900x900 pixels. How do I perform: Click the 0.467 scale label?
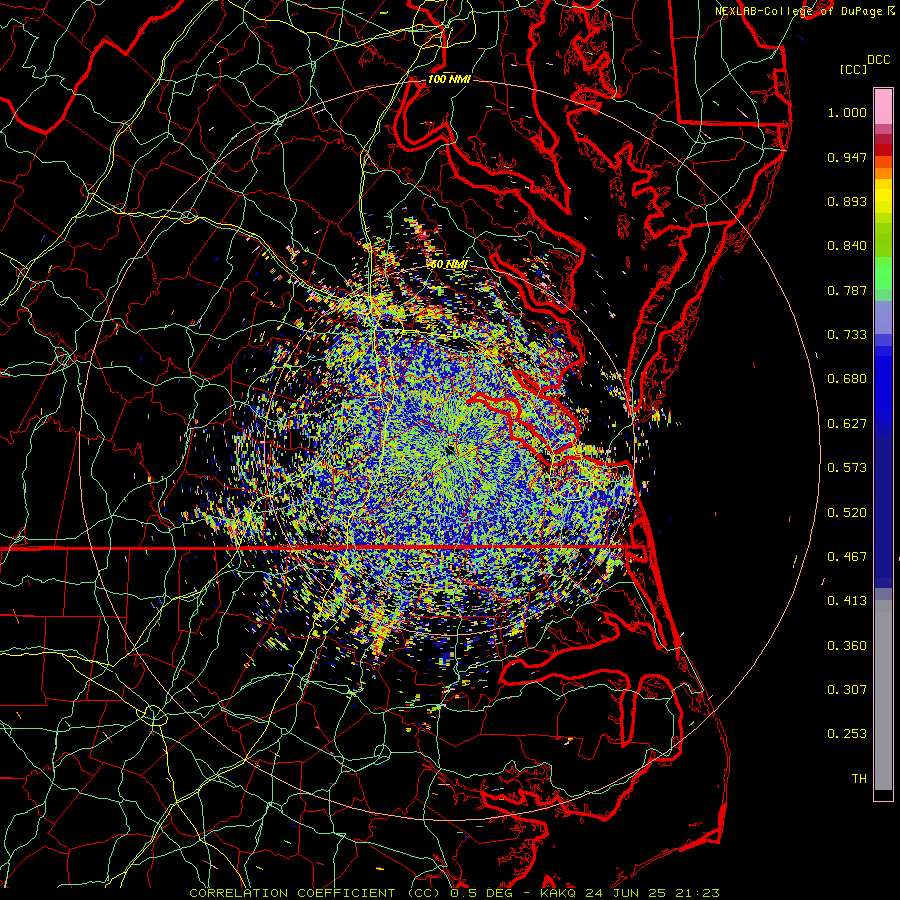847,557
